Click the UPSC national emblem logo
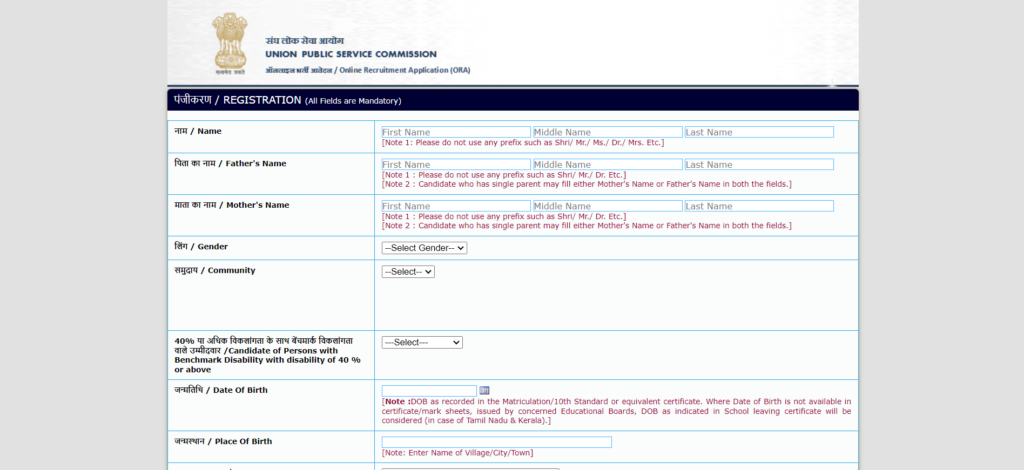 click(230, 43)
